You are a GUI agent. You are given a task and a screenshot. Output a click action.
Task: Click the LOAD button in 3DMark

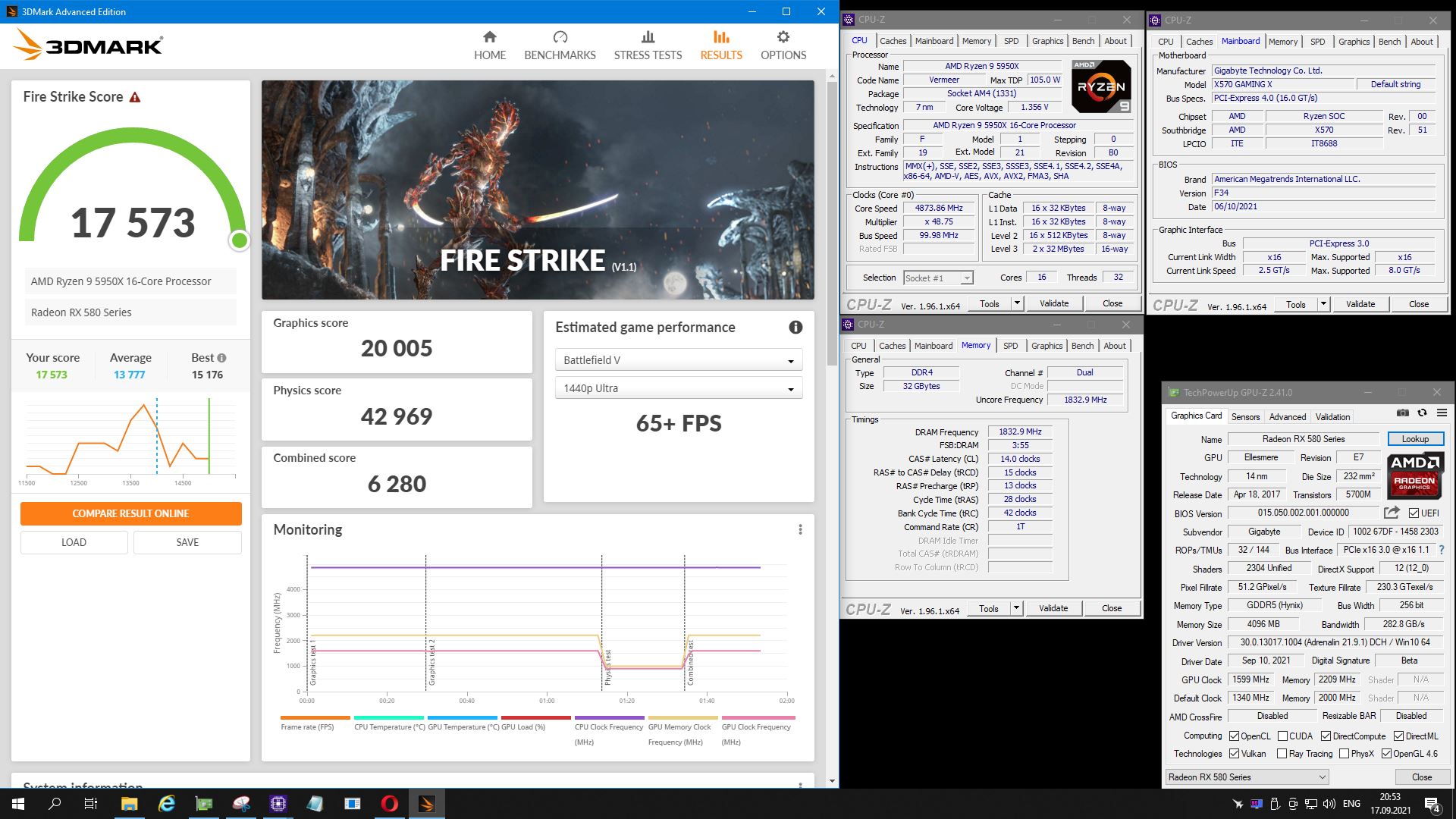click(x=74, y=542)
